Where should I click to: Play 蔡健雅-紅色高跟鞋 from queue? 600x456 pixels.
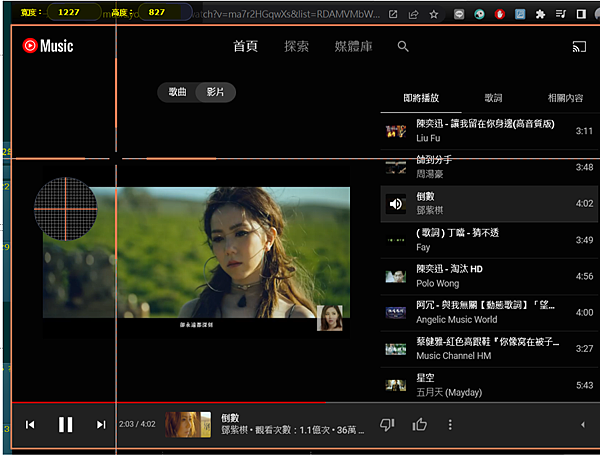click(x=489, y=349)
